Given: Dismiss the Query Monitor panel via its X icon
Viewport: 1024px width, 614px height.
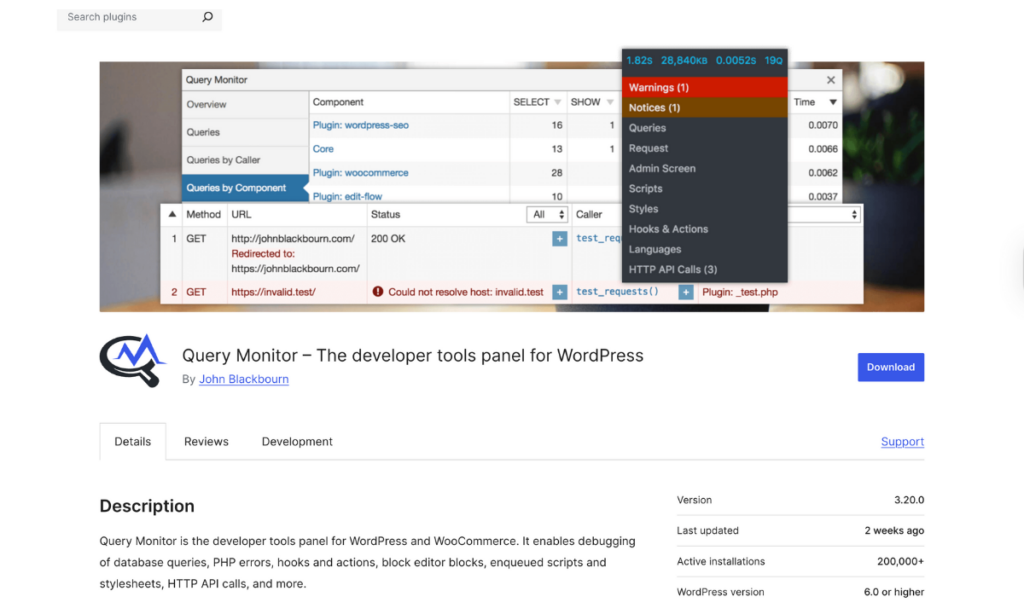Looking at the screenshot, I should pos(830,80).
